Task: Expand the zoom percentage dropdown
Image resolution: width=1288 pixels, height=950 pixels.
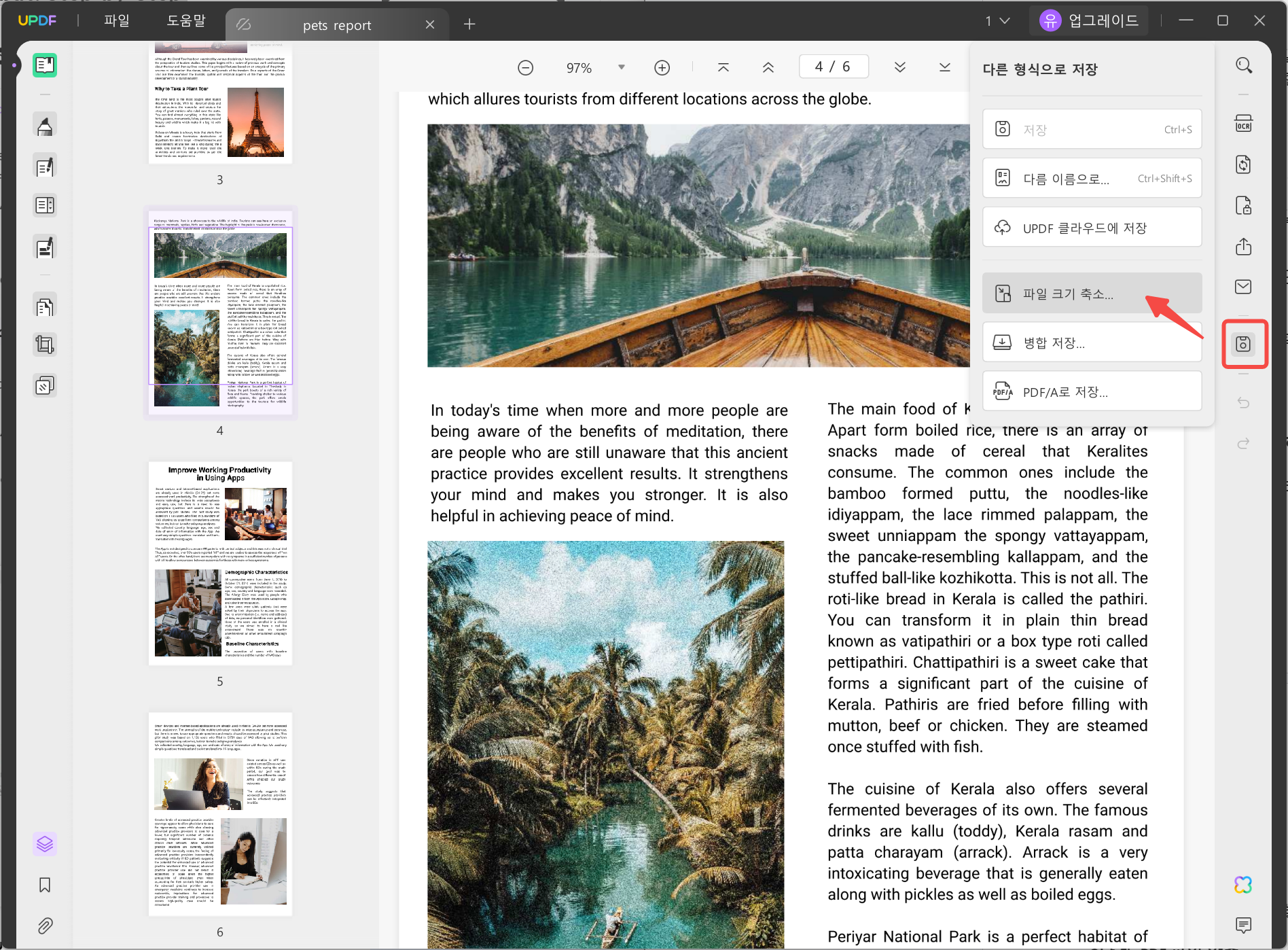Action: [621, 67]
